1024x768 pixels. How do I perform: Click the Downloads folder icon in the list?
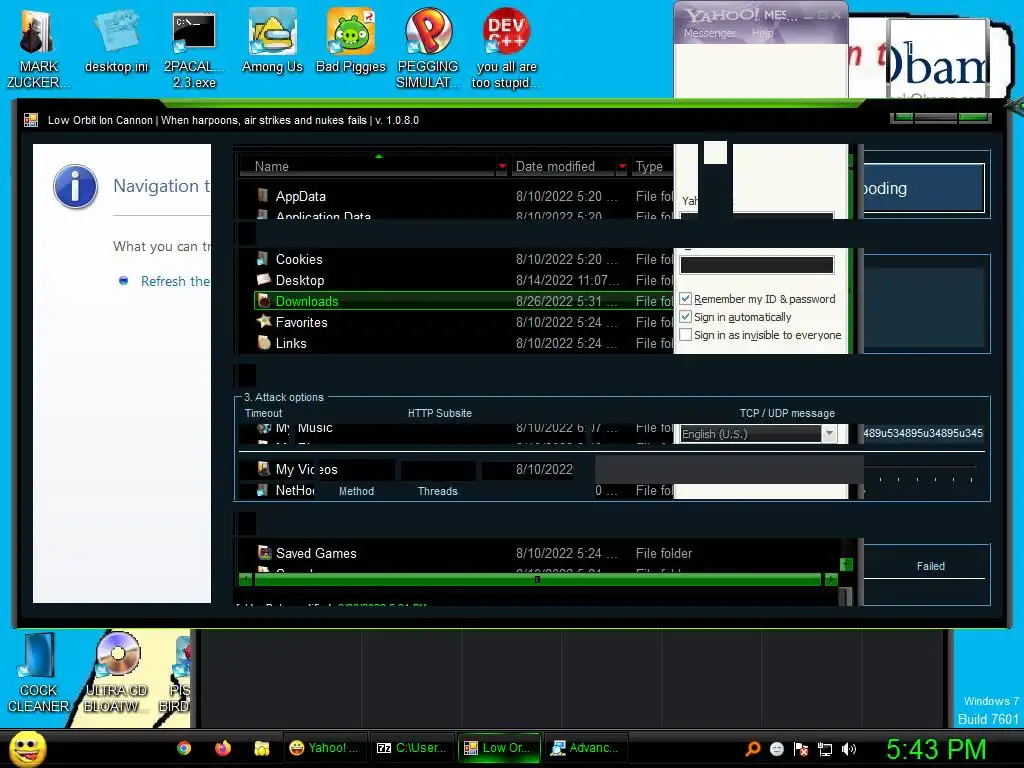[x=264, y=301]
